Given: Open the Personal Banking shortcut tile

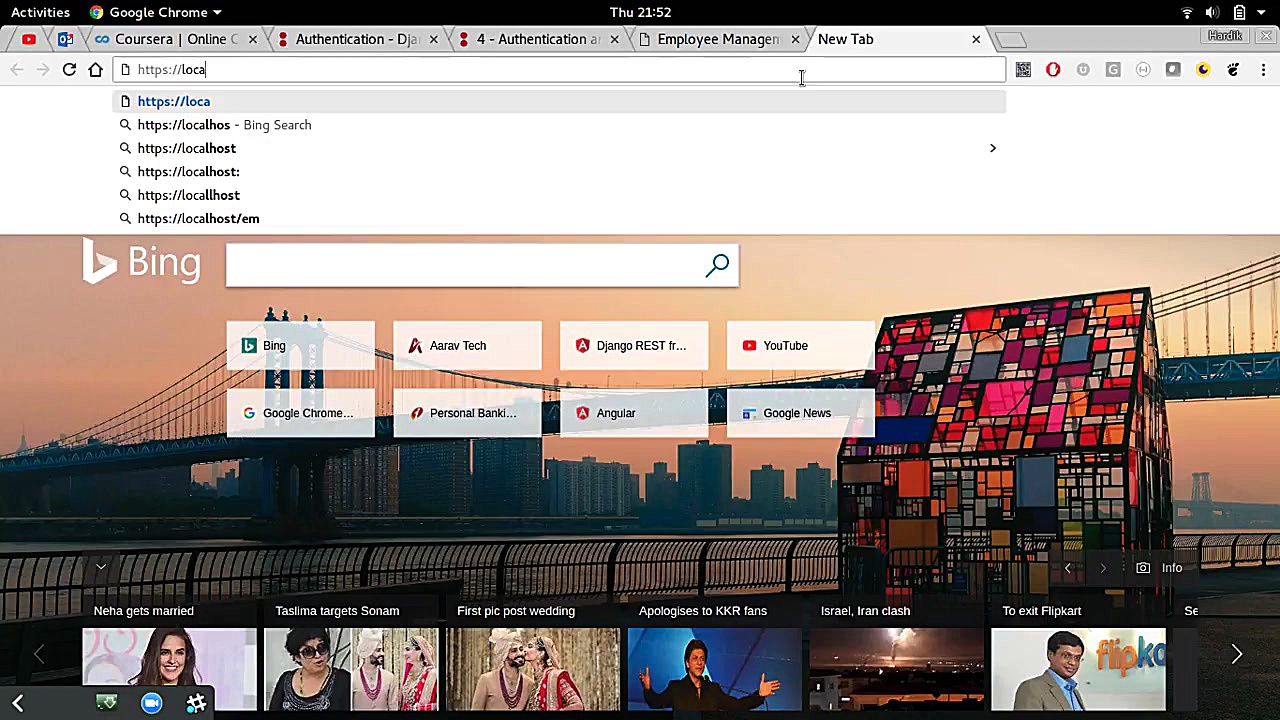Looking at the screenshot, I should pos(467,413).
